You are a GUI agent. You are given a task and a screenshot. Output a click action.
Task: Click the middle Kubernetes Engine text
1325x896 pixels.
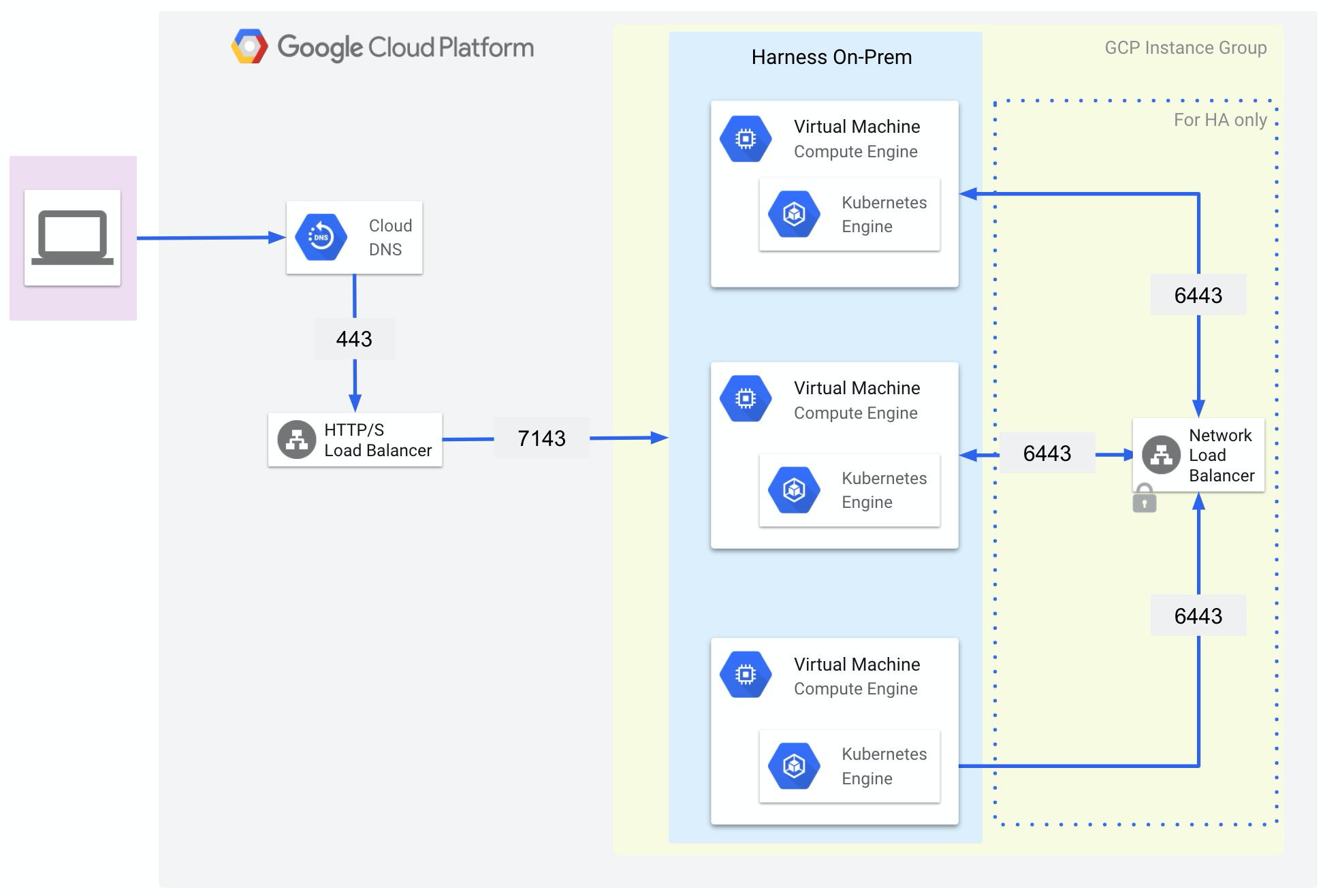884,490
